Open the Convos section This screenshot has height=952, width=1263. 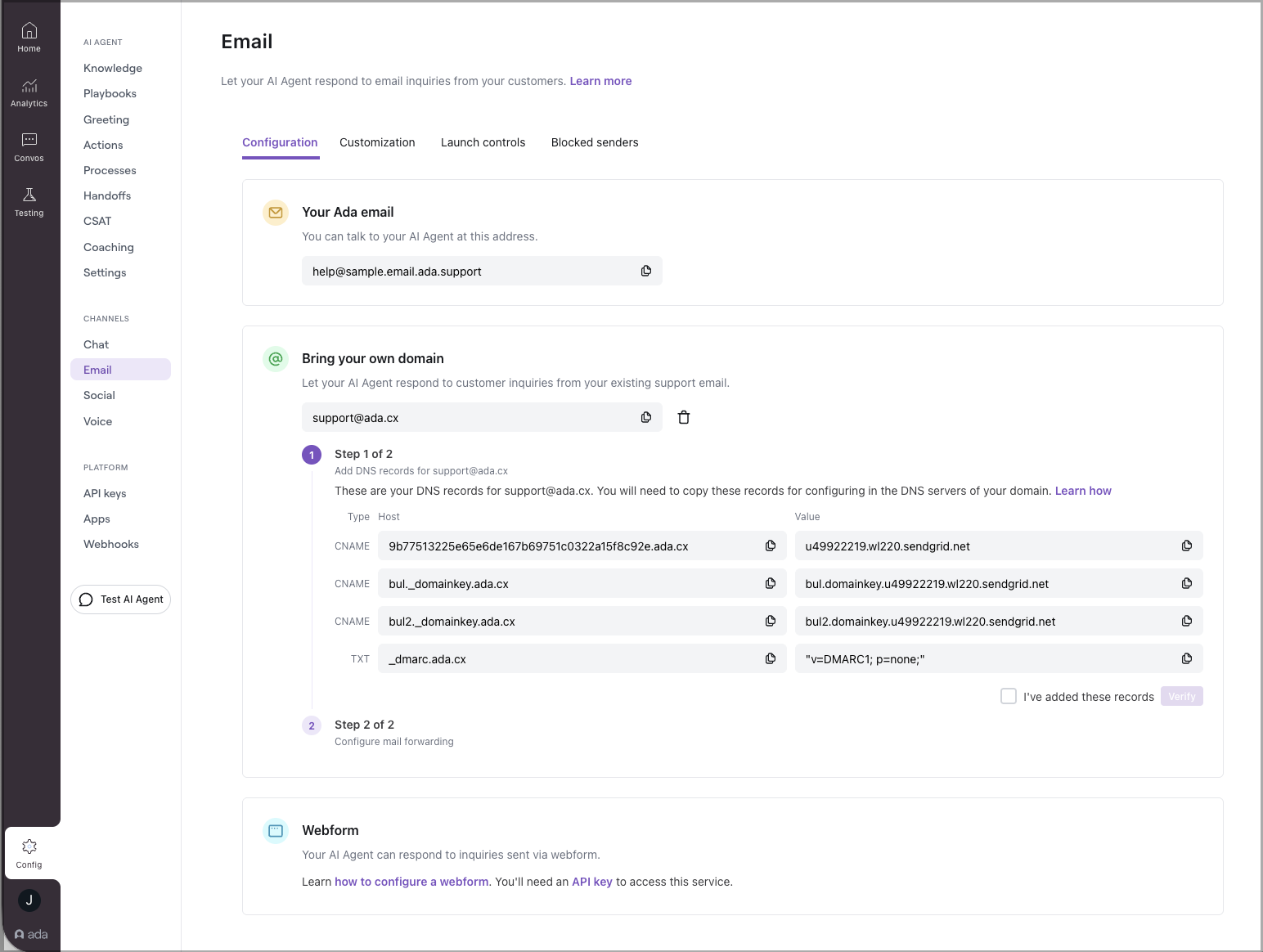[x=29, y=146]
